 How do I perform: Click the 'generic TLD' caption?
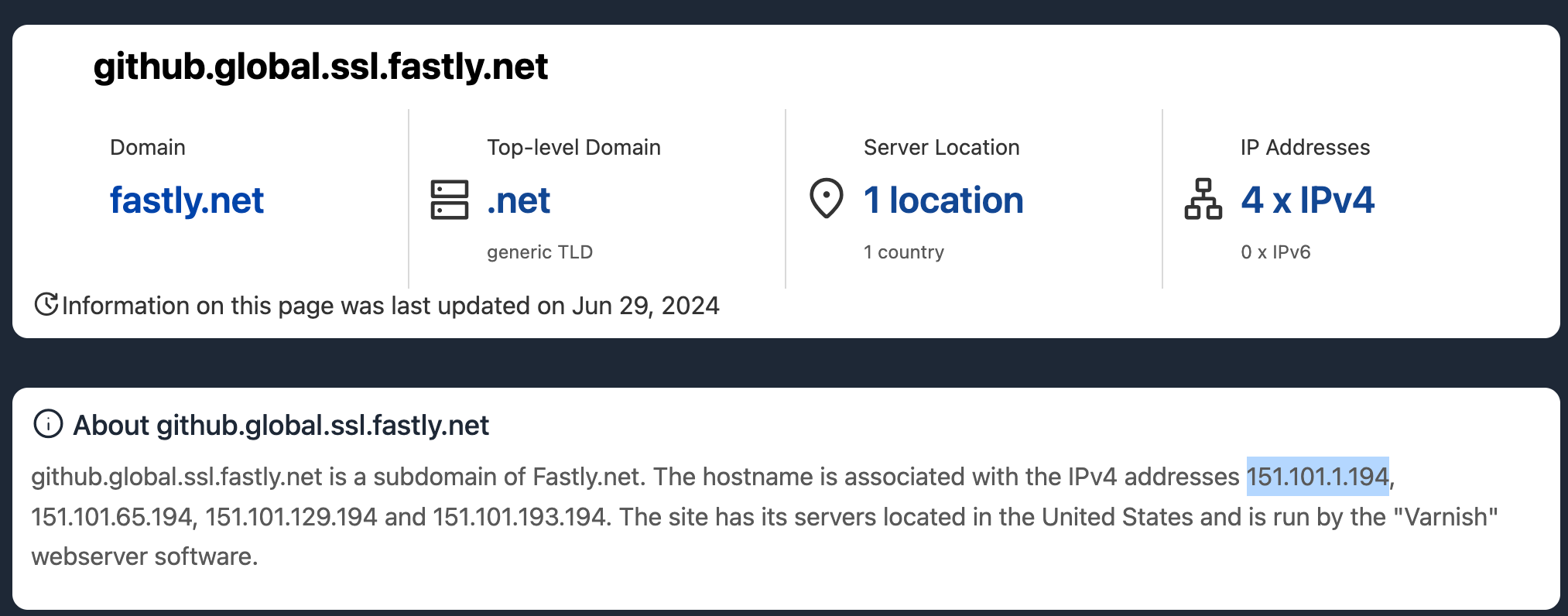[539, 252]
